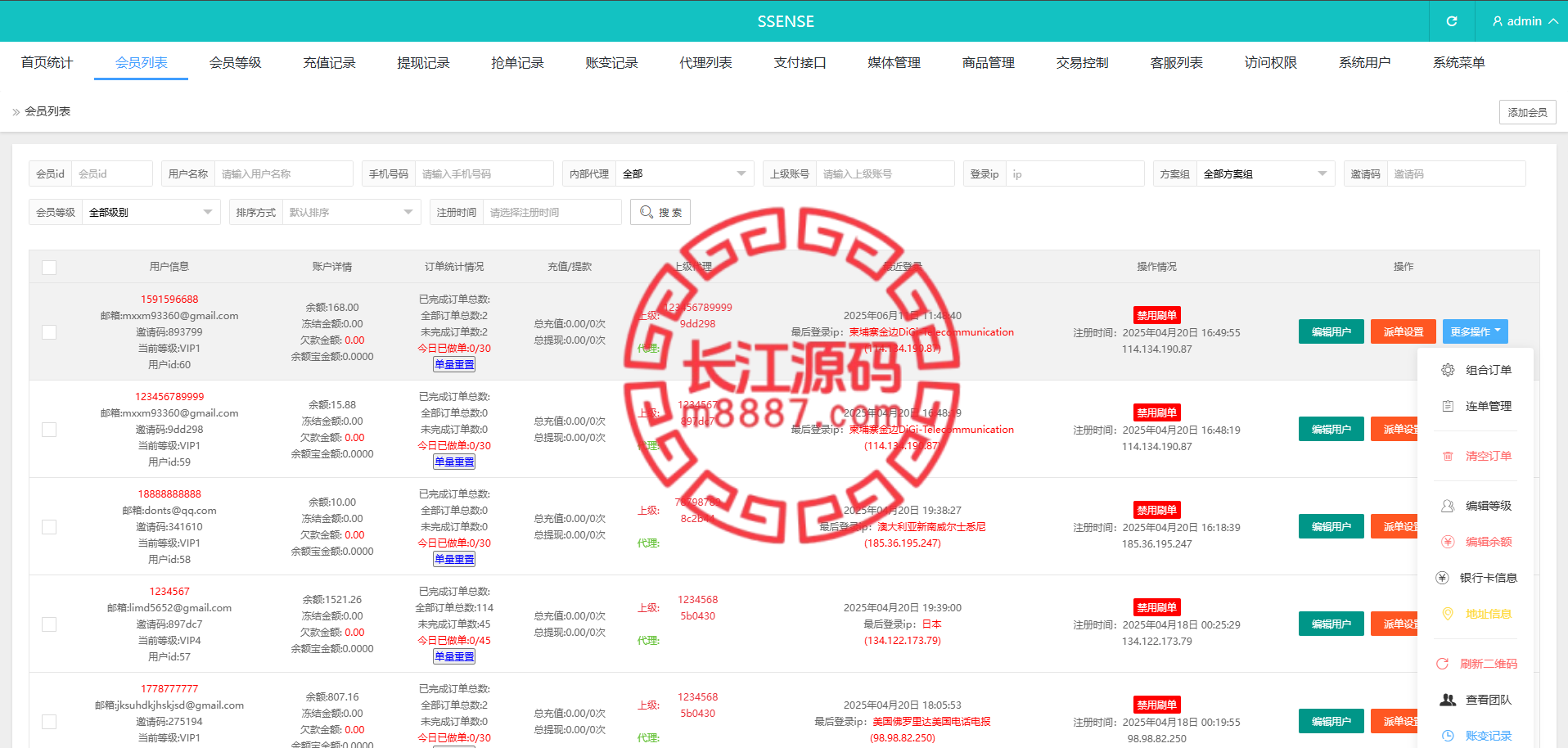Click the team icon for 查看团队
The width and height of the screenshot is (1568, 748).
pos(1448,700)
